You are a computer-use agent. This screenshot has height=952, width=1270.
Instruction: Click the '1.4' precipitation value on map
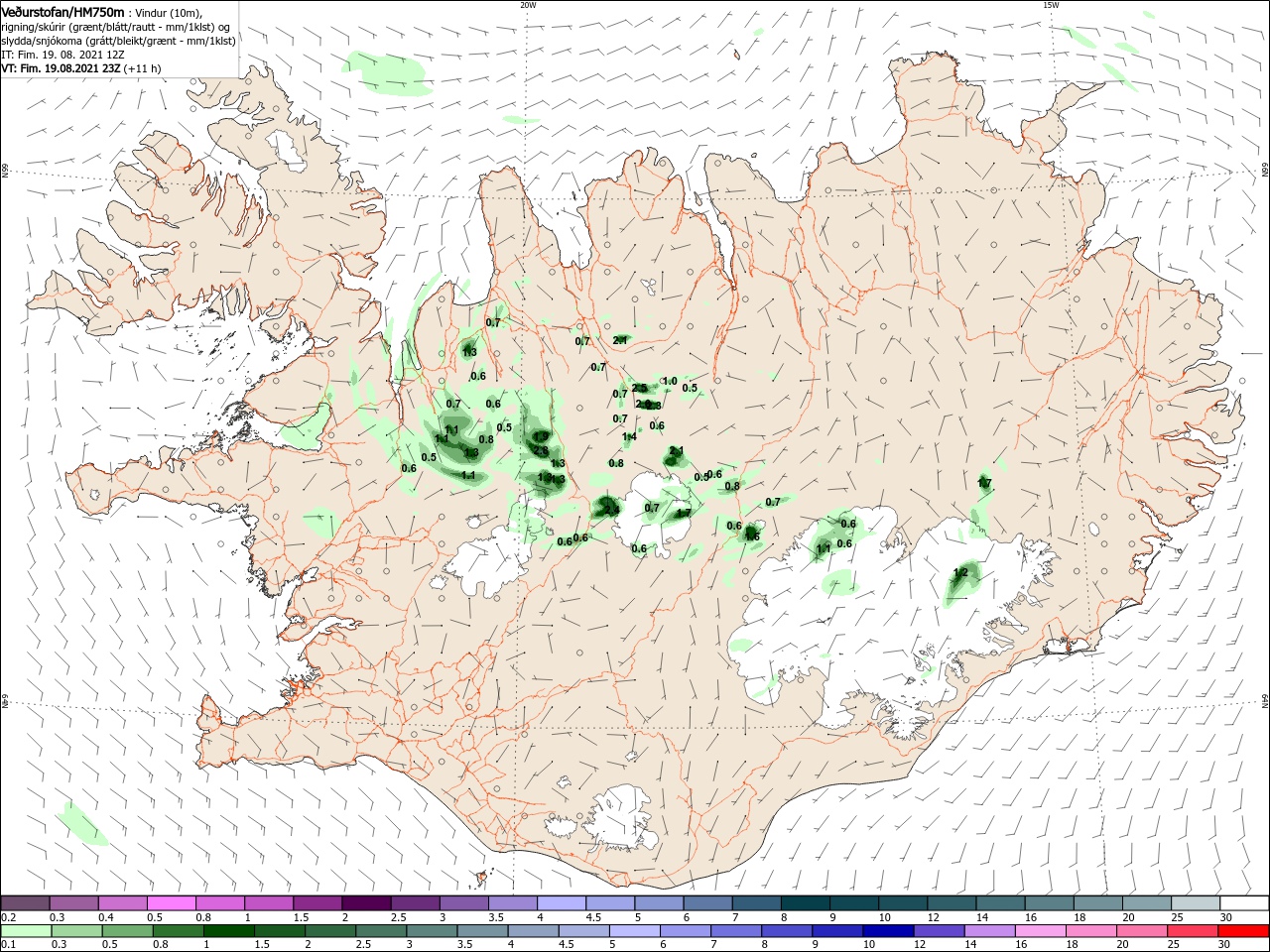(x=629, y=437)
